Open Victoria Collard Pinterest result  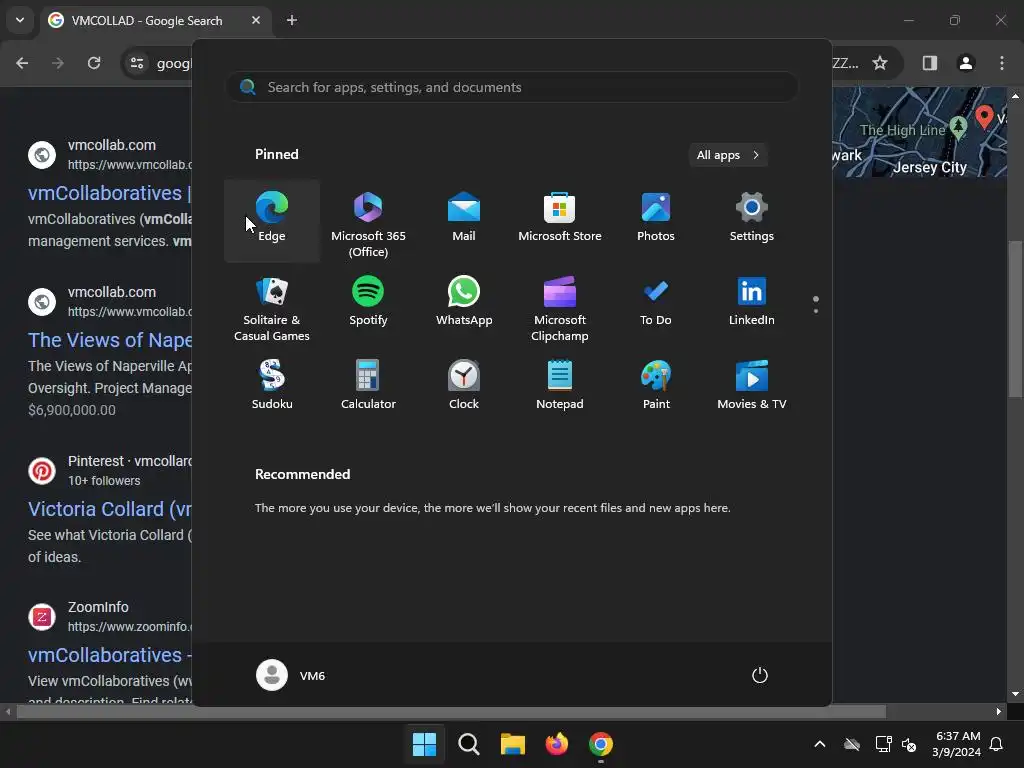[110, 509]
